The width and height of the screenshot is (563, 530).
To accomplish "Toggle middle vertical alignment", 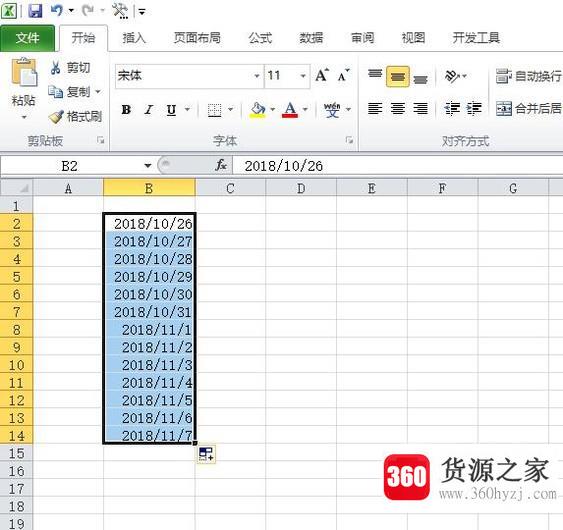I will coord(397,76).
